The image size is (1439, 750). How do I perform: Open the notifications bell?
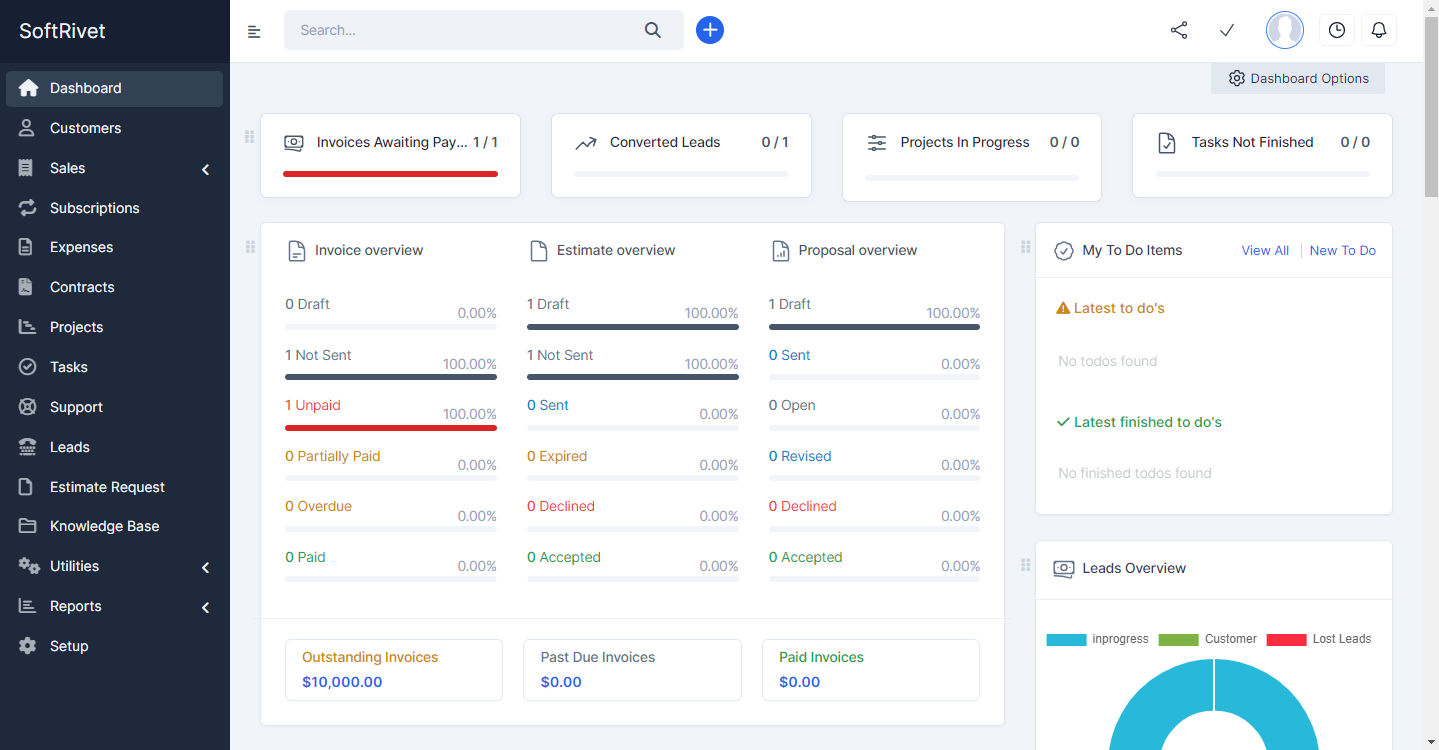[1379, 30]
